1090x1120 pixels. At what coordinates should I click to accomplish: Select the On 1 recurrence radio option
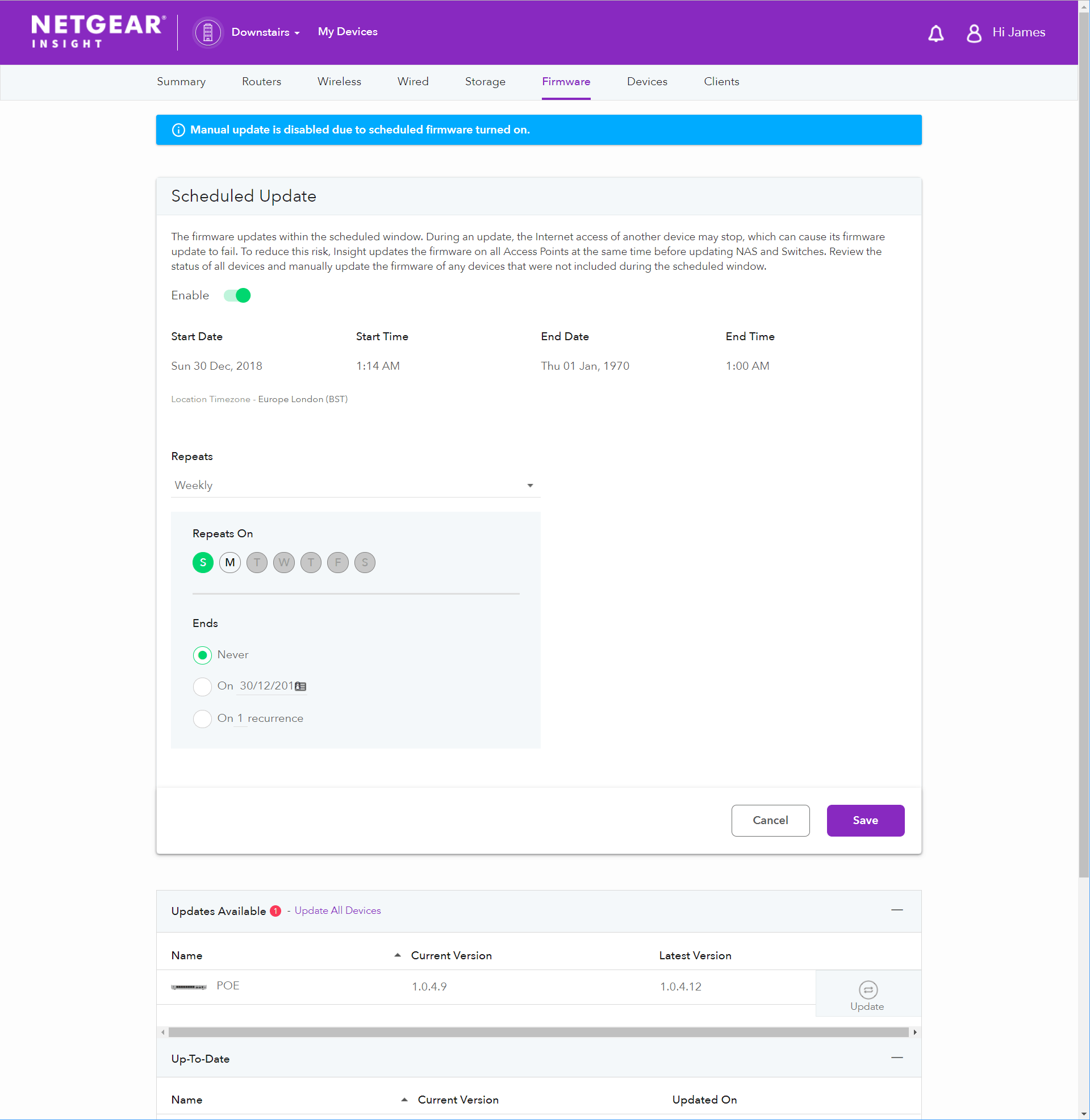(x=202, y=718)
